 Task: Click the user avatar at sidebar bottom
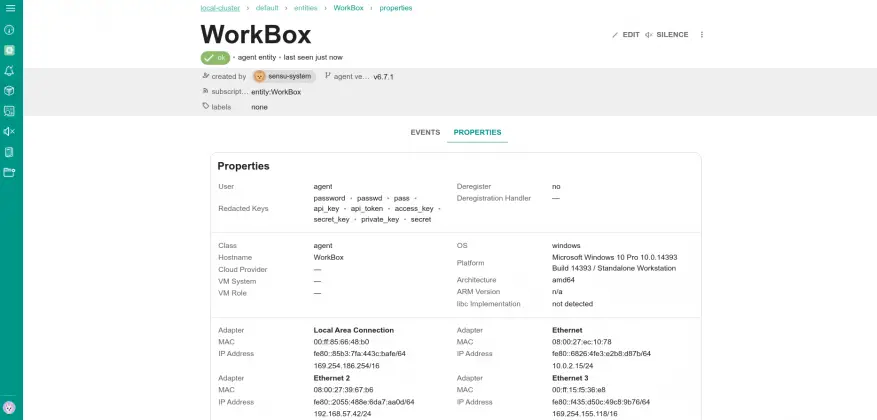(10, 408)
